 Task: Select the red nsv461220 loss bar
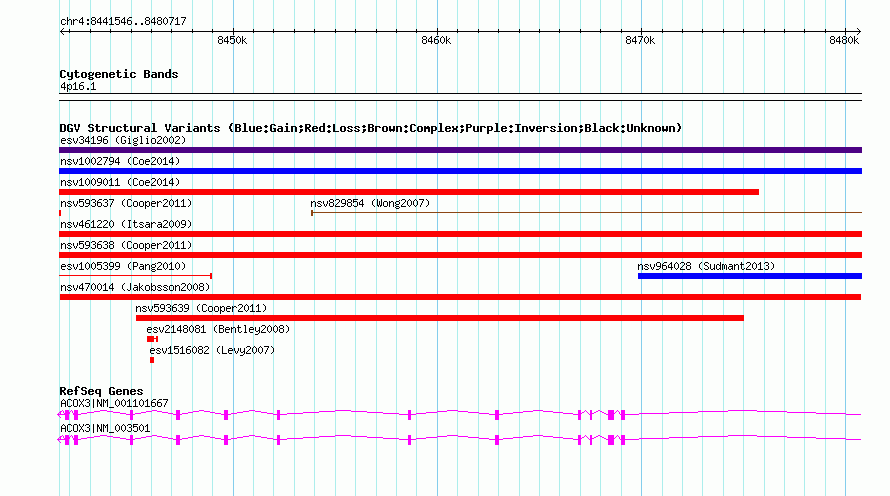tap(460, 234)
